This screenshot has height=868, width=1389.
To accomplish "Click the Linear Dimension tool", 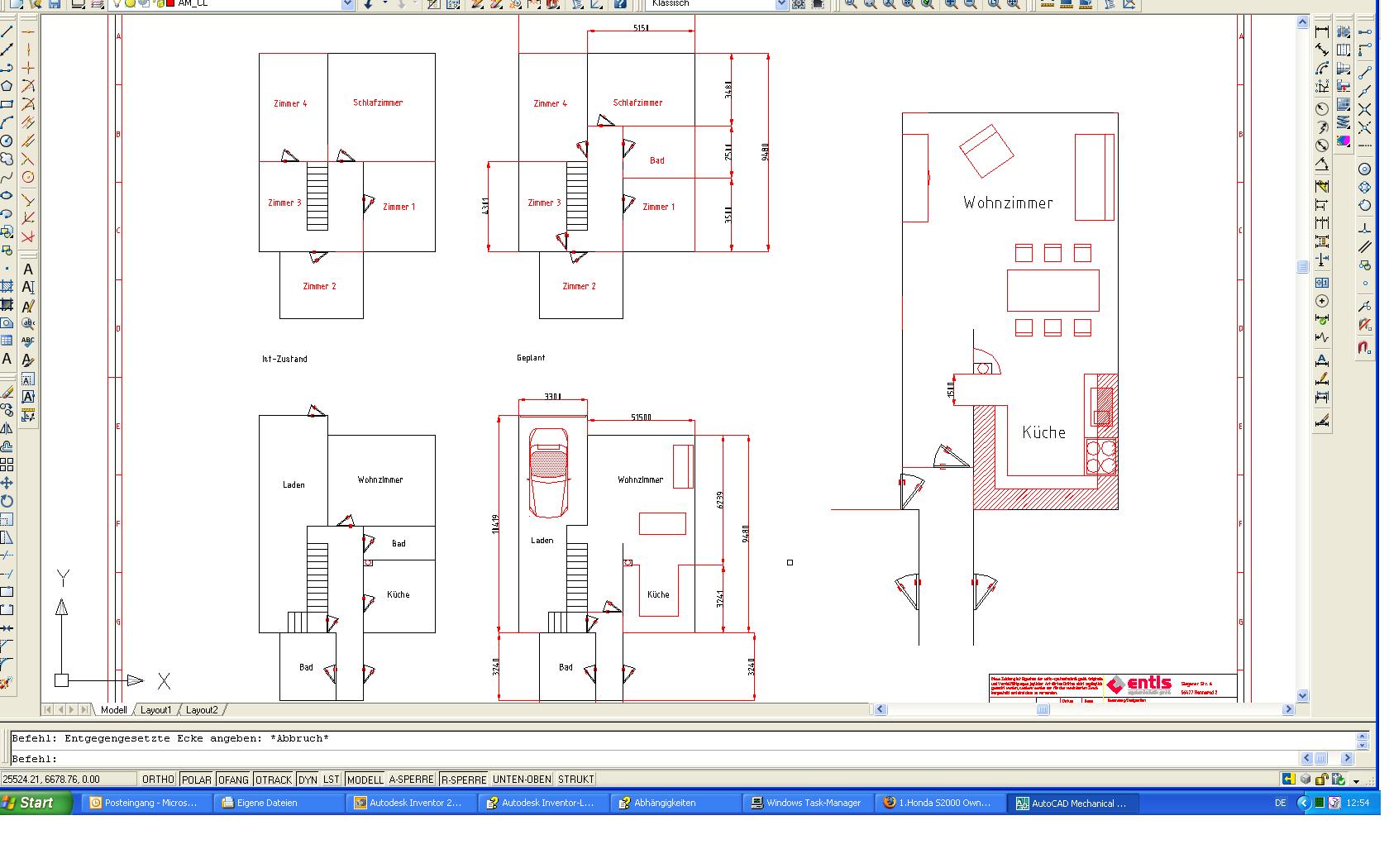I will [1322, 31].
